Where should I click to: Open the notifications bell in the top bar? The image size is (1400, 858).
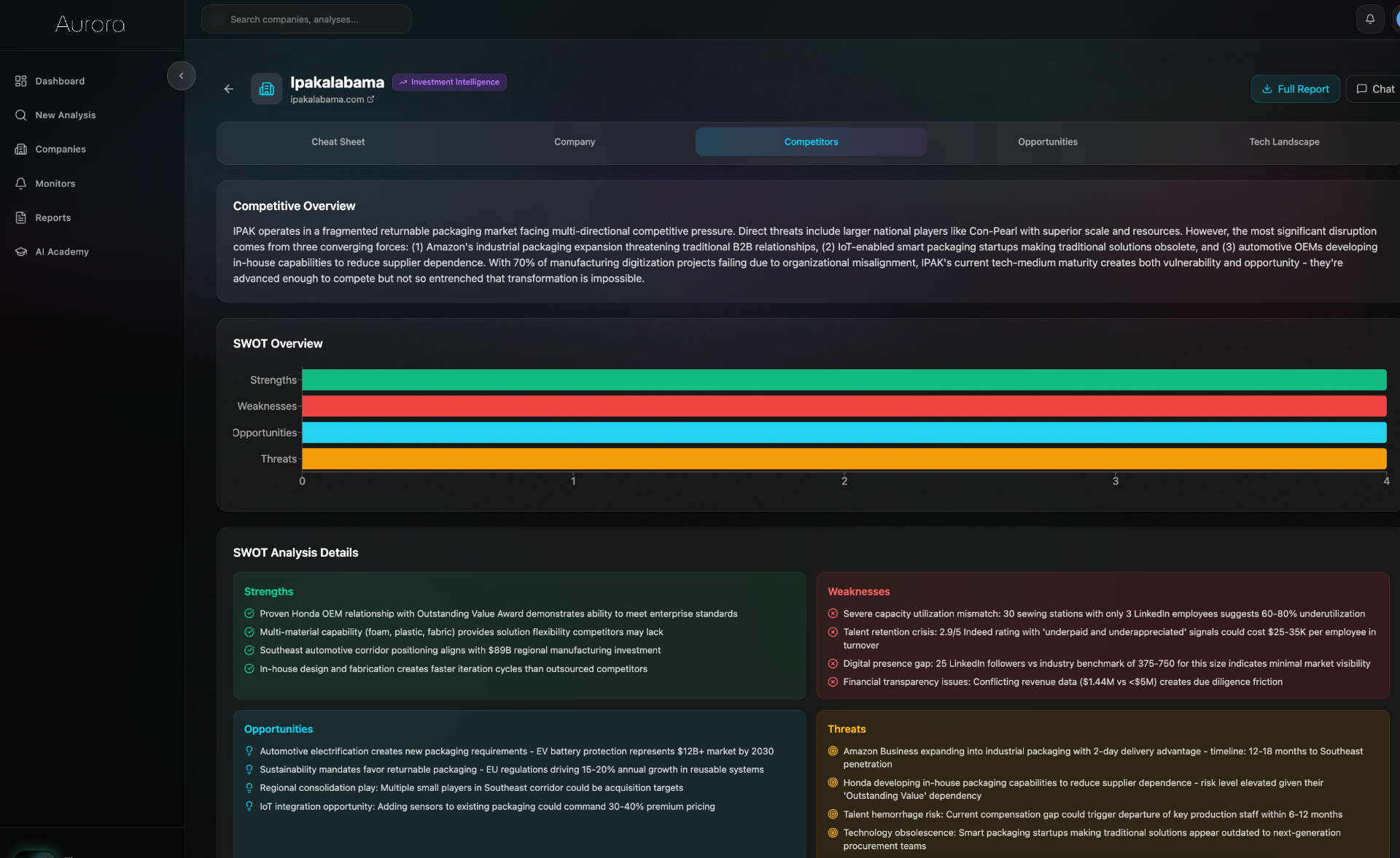[x=1370, y=19]
